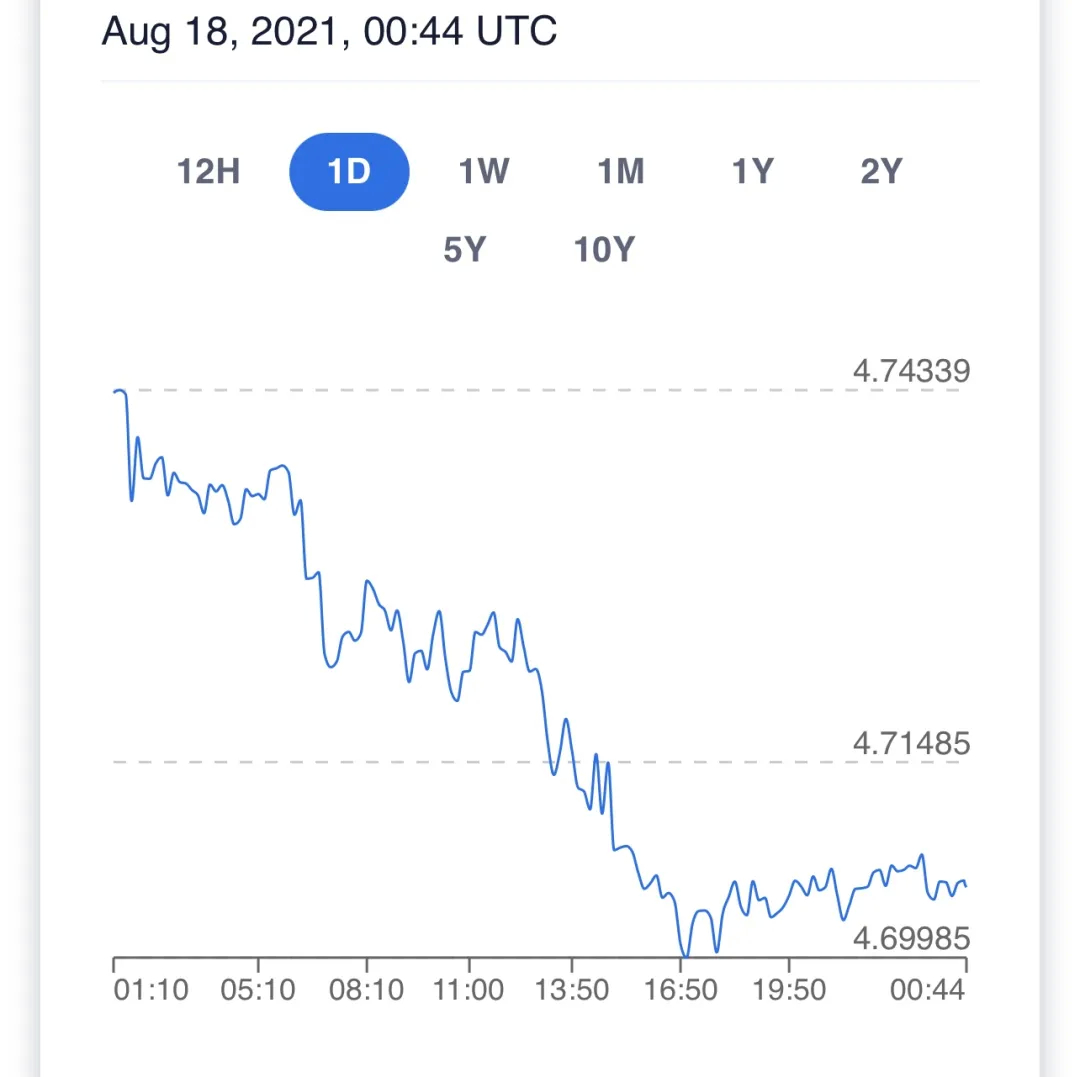Switch chart to 1Y range
This screenshot has height=1077, width=1080.
pyautogui.click(x=753, y=171)
